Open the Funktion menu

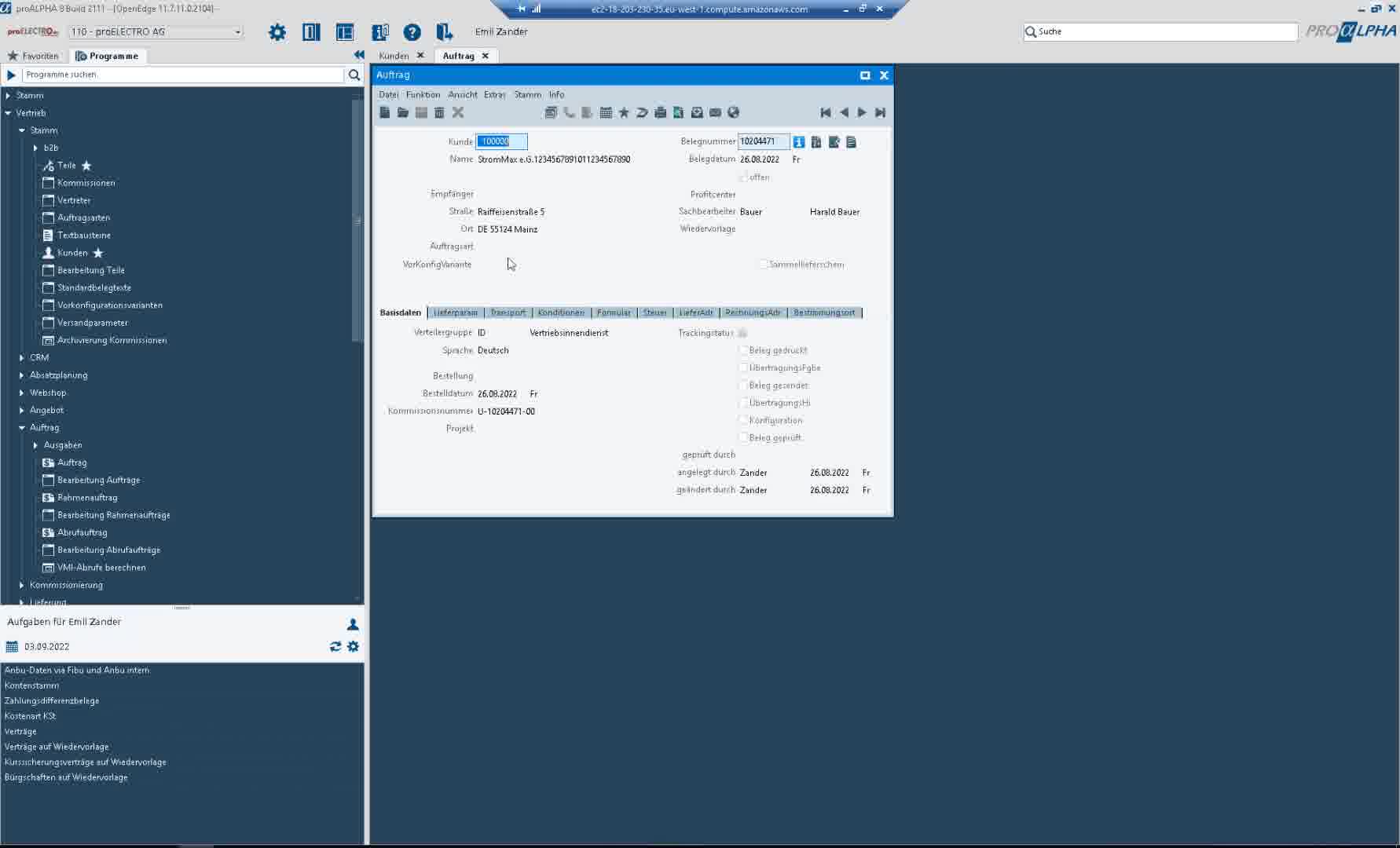coord(423,94)
